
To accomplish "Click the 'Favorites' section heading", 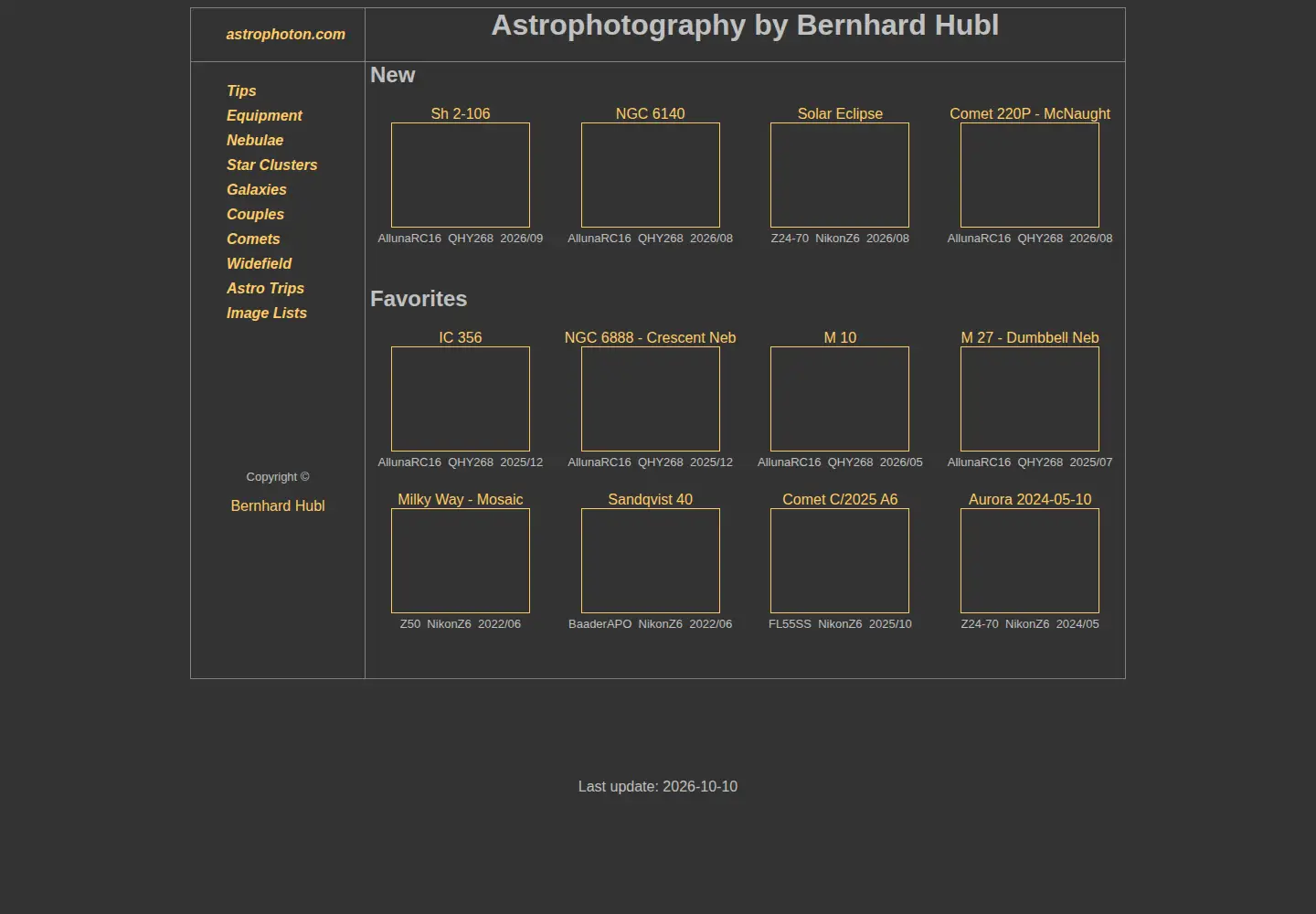I will [x=419, y=299].
